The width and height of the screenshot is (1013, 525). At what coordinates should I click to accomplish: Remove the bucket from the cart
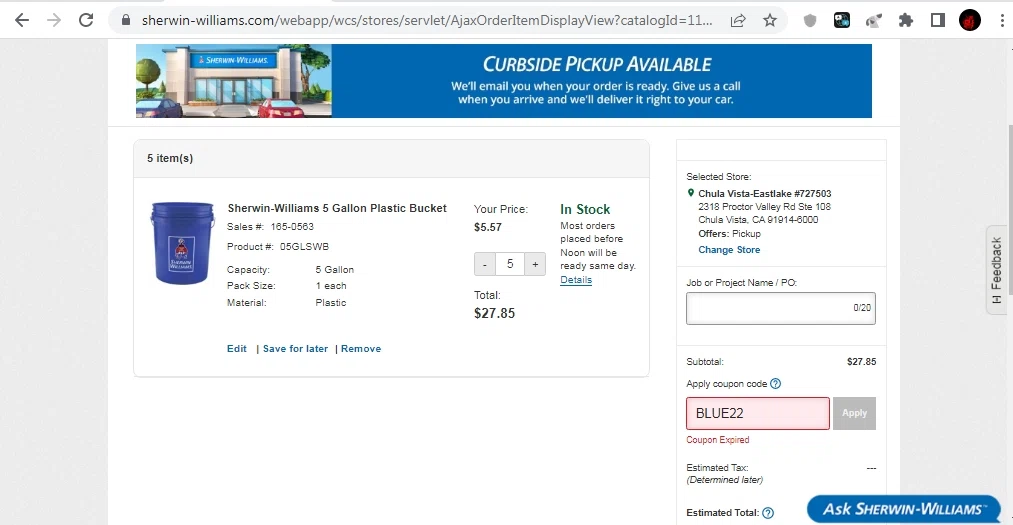pos(361,349)
